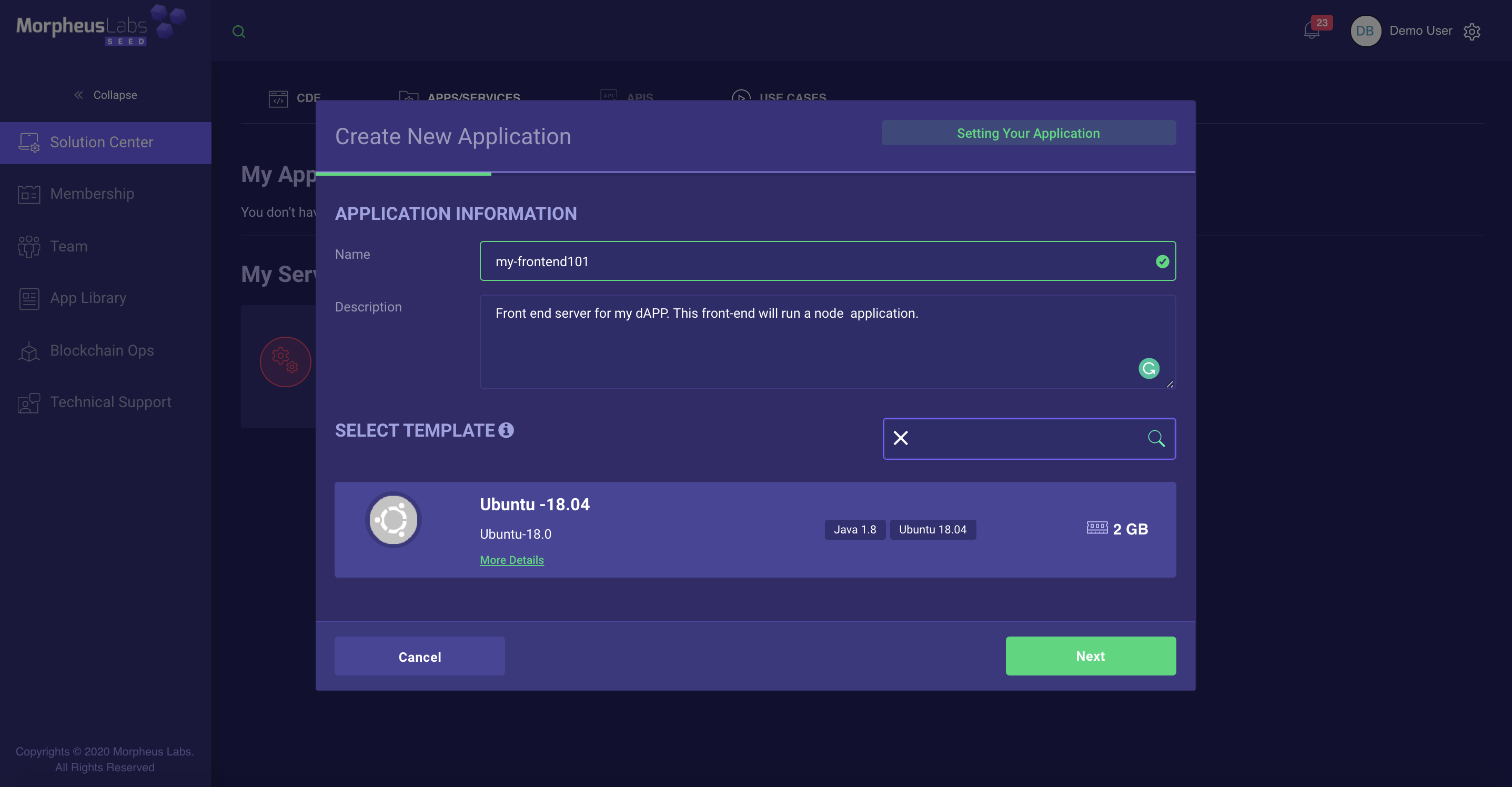Open More Details link for Ubuntu template
This screenshot has width=1512, height=787.
click(x=512, y=560)
